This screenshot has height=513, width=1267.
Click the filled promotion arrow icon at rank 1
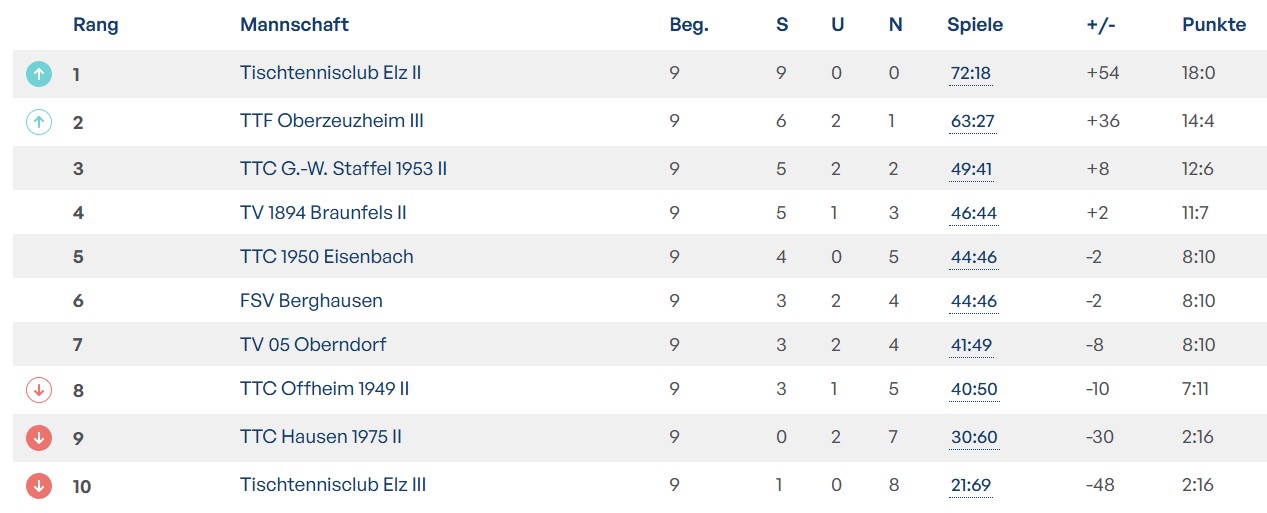point(38,73)
